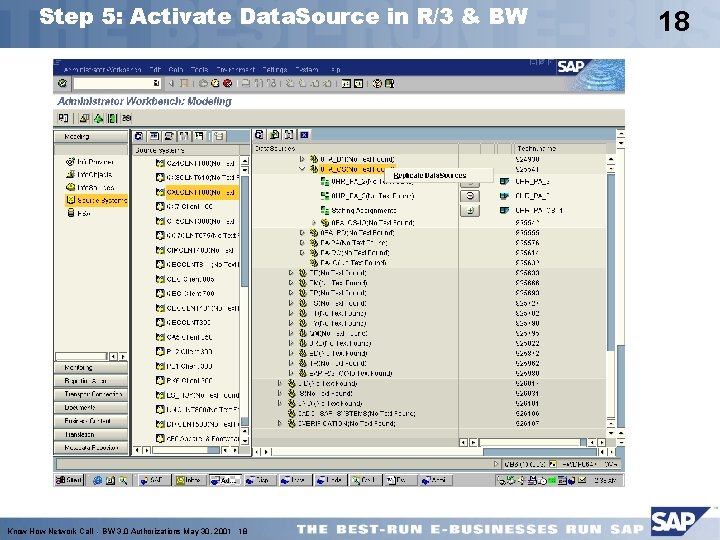Click the third icon above Source Systems
This screenshot has height=540, width=720.
(x=169, y=136)
